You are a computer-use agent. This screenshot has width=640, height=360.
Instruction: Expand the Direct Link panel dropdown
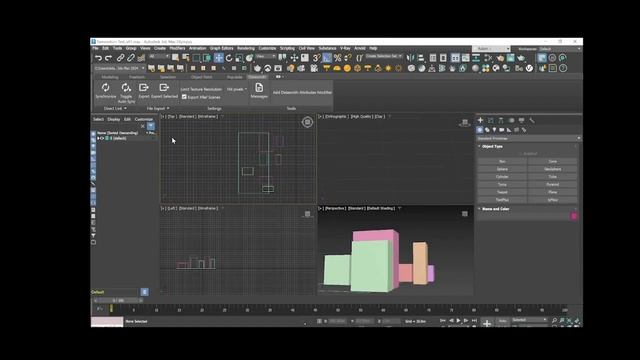click(x=115, y=109)
